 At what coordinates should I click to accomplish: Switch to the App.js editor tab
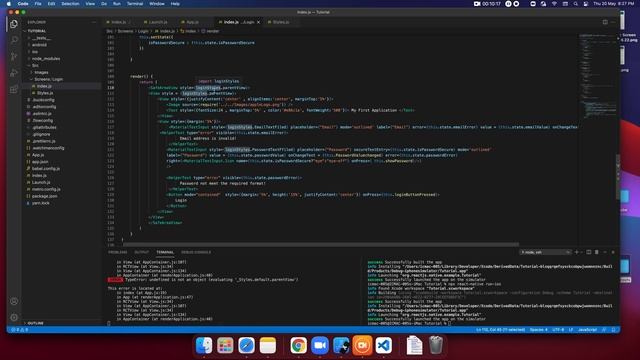point(193,22)
